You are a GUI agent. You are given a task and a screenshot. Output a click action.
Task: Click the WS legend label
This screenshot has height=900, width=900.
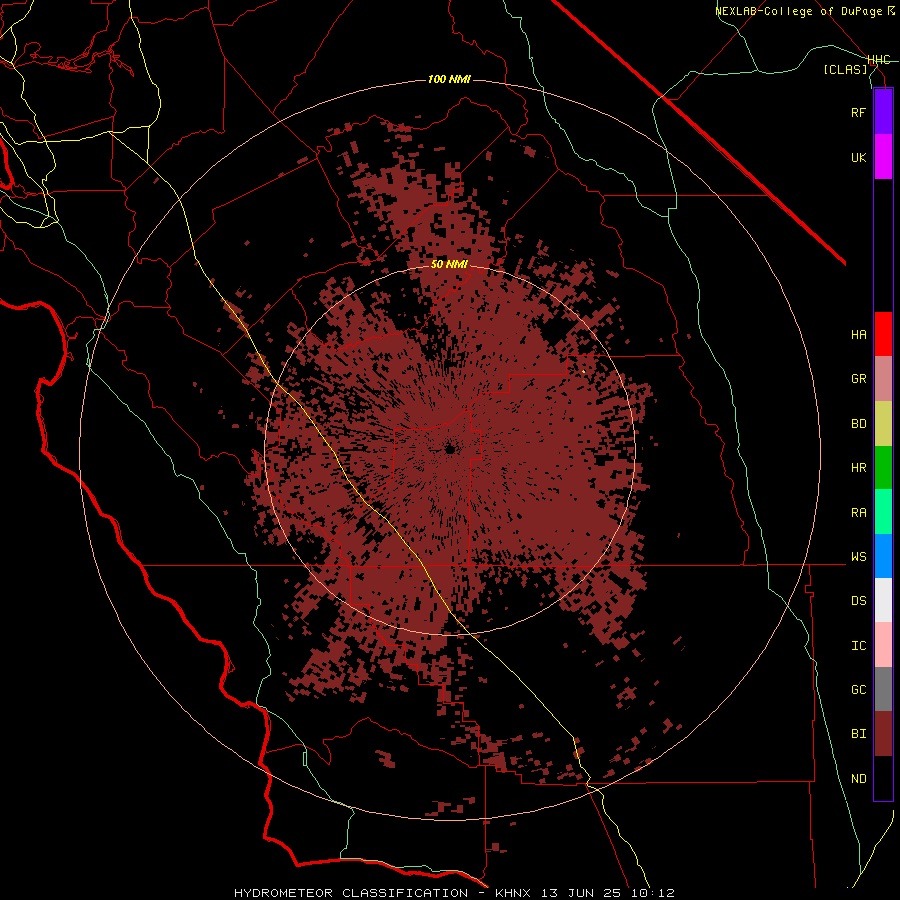(859, 557)
